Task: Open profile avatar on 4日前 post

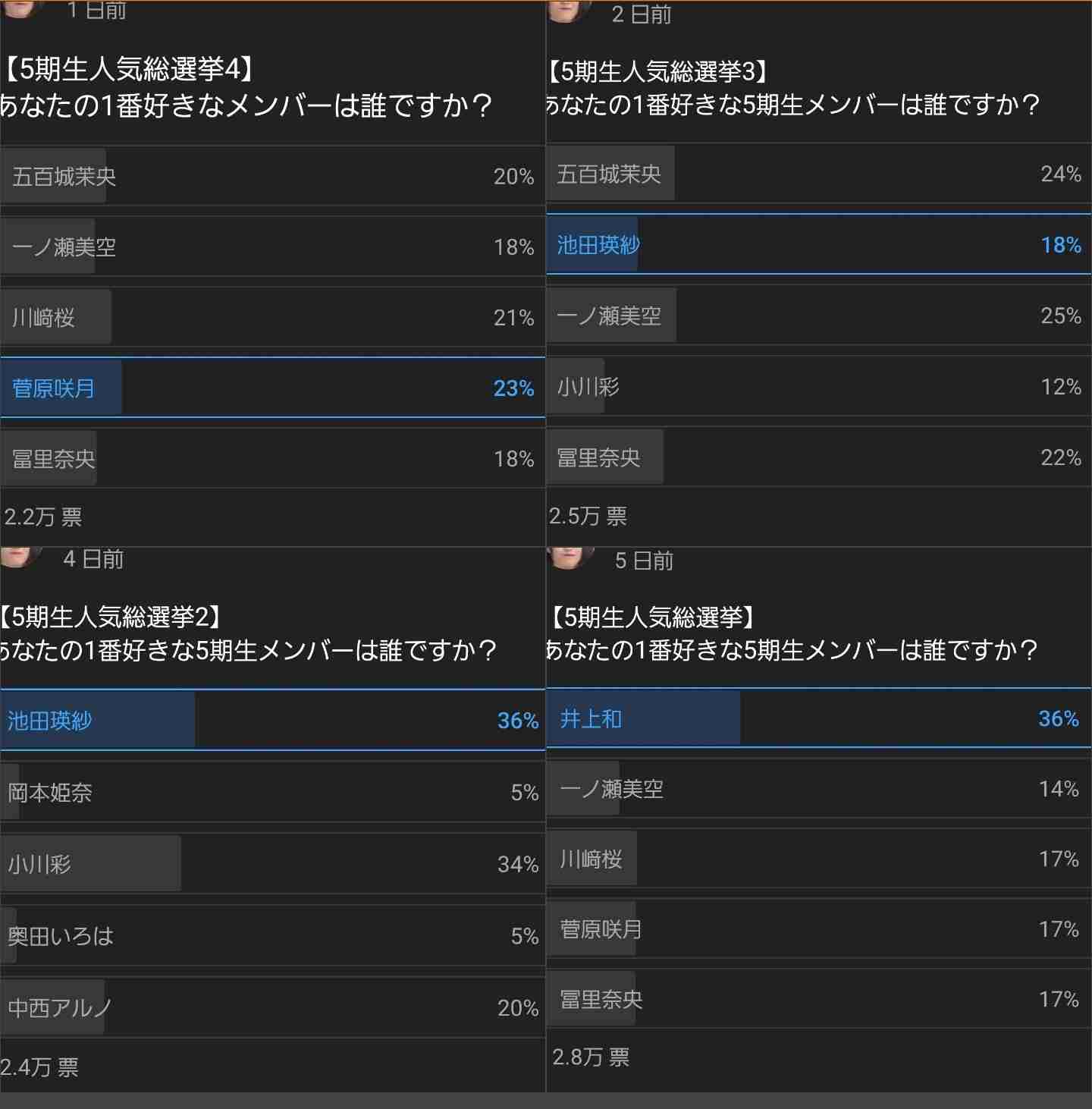Action: point(20,556)
